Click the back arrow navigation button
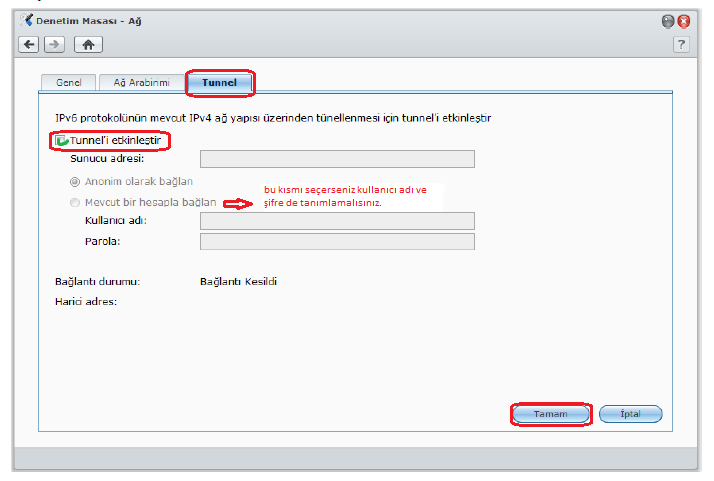The width and height of the screenshot is (714, 481). pos(29,44)
